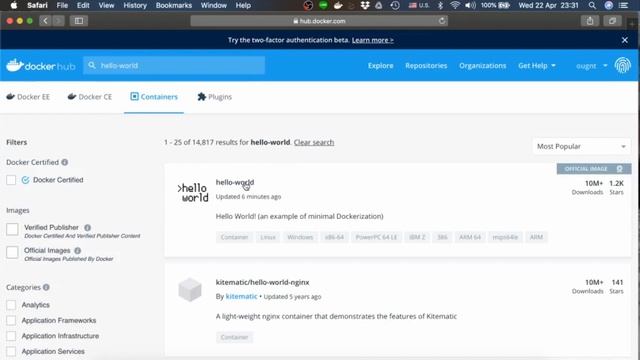Click the Windows tag on hello-world
The image size is (640, 360).
pos(300,237)
